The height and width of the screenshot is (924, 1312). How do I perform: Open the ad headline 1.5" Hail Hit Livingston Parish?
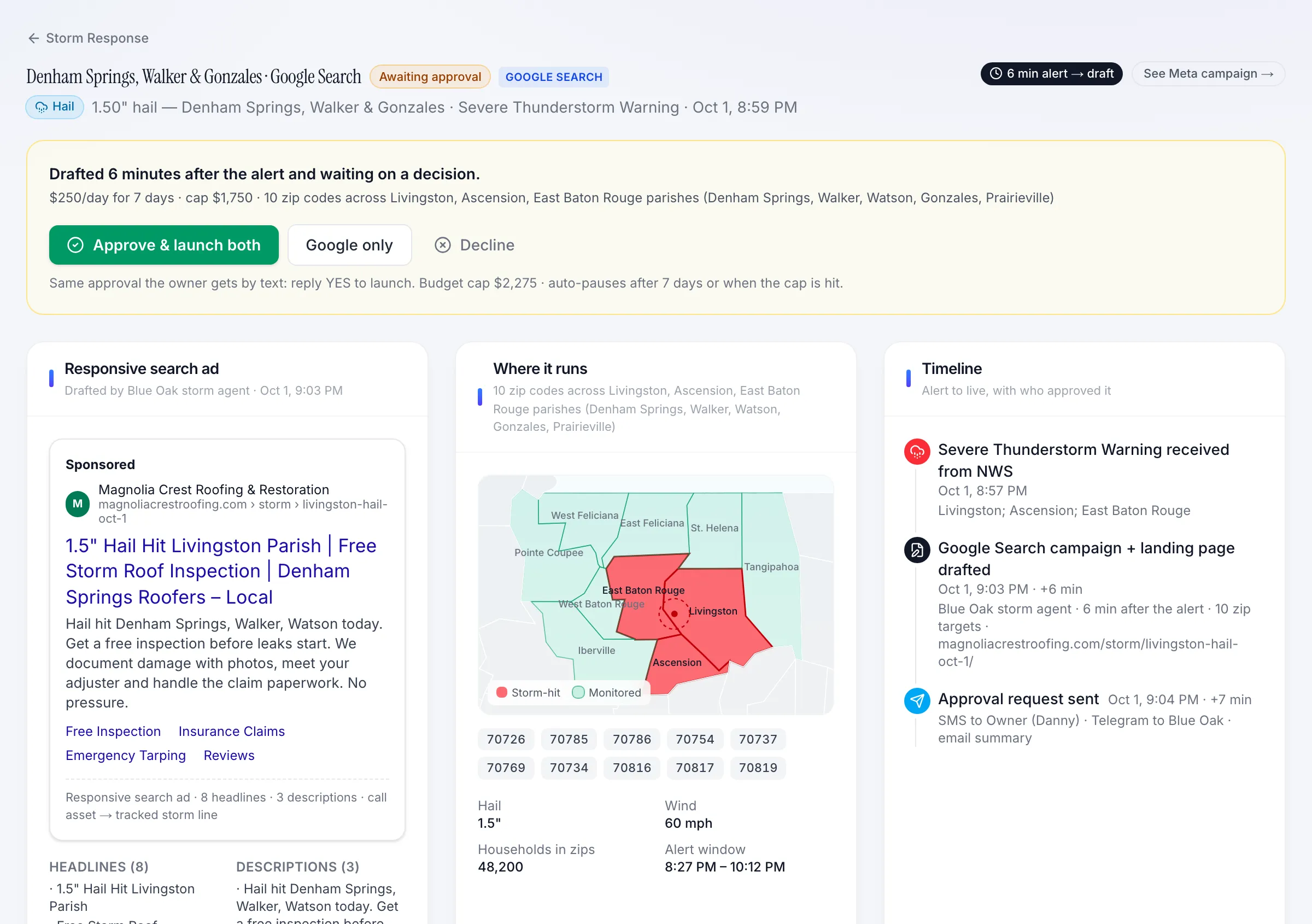pyautogui.click(x=220, y=571)
